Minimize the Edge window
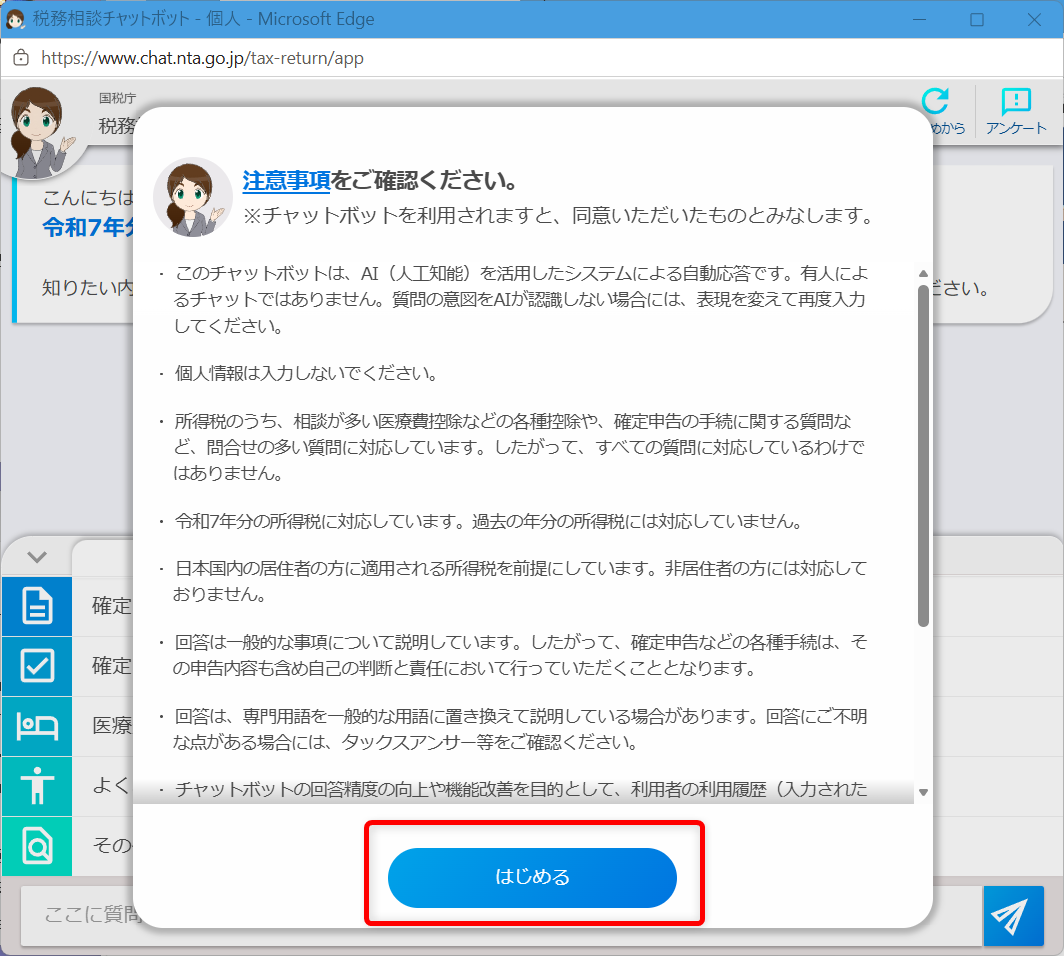The height and width of the screenshot is (956, 1064). [919, 19]
